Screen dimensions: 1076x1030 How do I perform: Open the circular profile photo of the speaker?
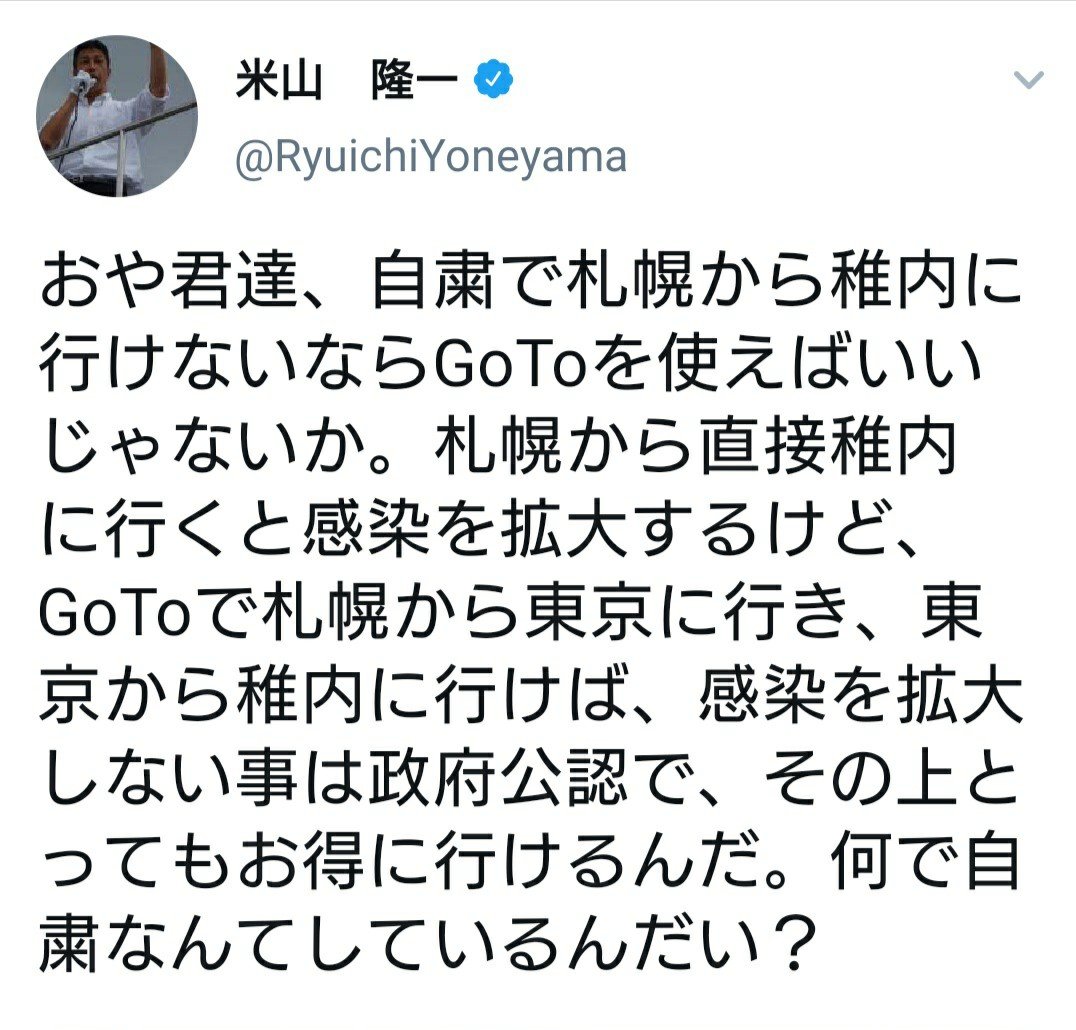coord(117,116)
